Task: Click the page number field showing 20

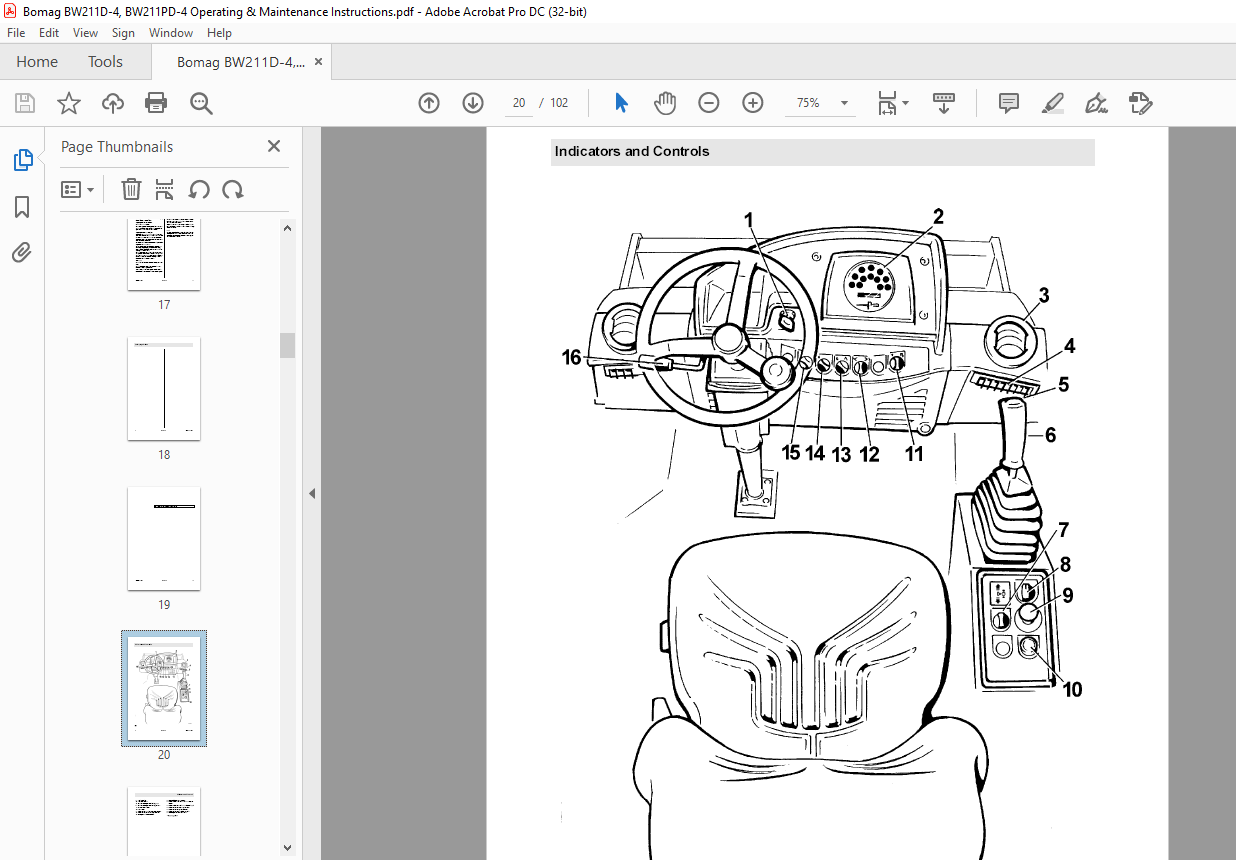Action: [x=519, y=103]
